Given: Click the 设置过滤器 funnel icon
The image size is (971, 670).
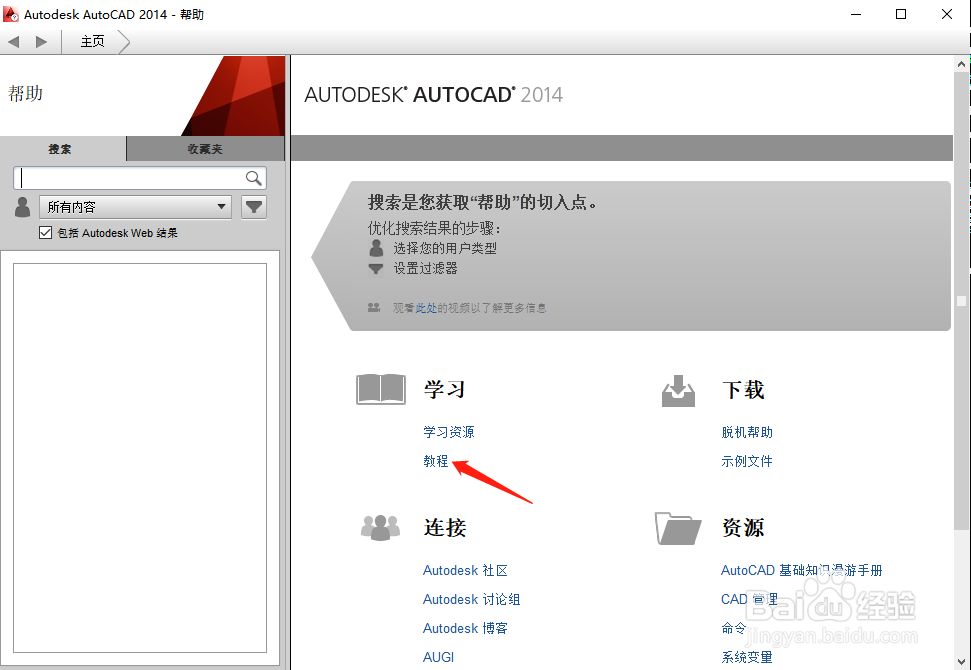Looking at the screenshot, I should pos(376,269).
